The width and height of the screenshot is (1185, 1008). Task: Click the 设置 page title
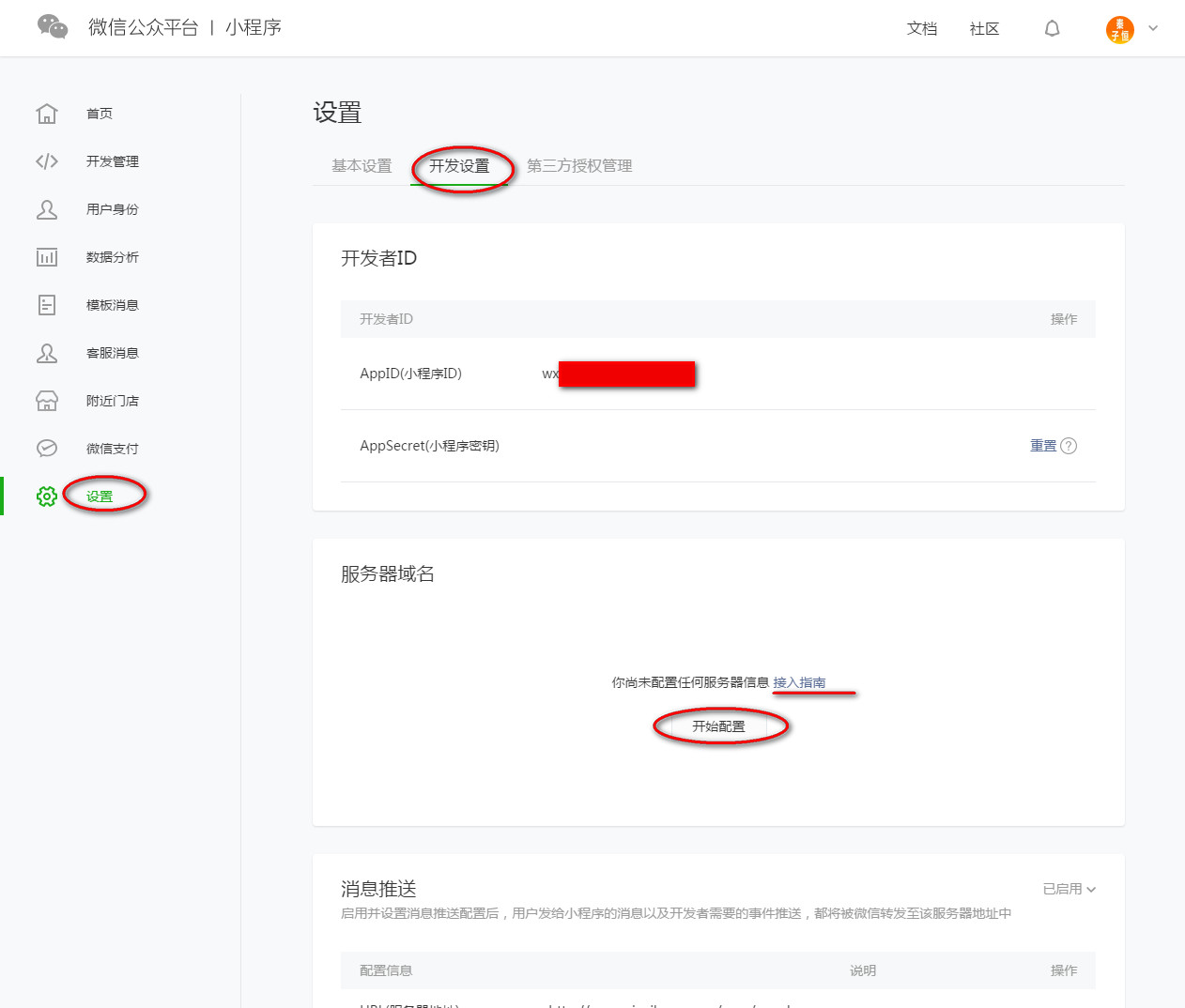click(x=337, y=113)
